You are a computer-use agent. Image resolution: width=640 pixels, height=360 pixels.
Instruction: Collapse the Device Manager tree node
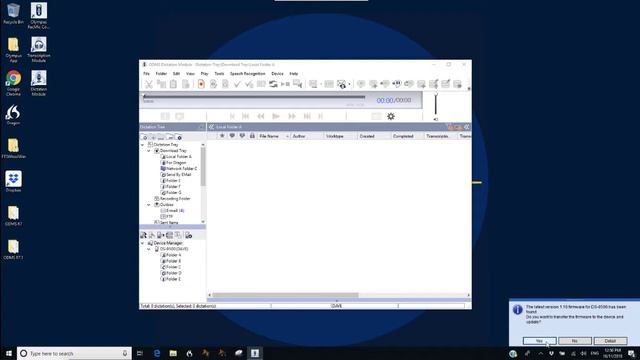[142, 243]
